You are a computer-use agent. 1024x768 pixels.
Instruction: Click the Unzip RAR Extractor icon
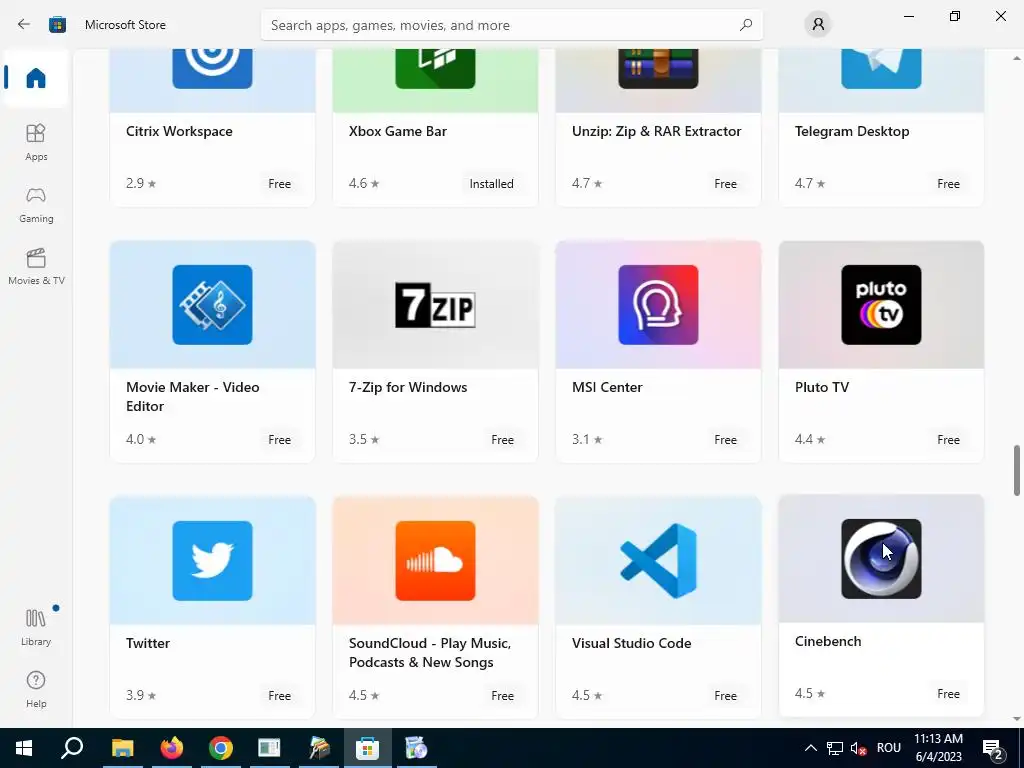(x=658, y=68)
